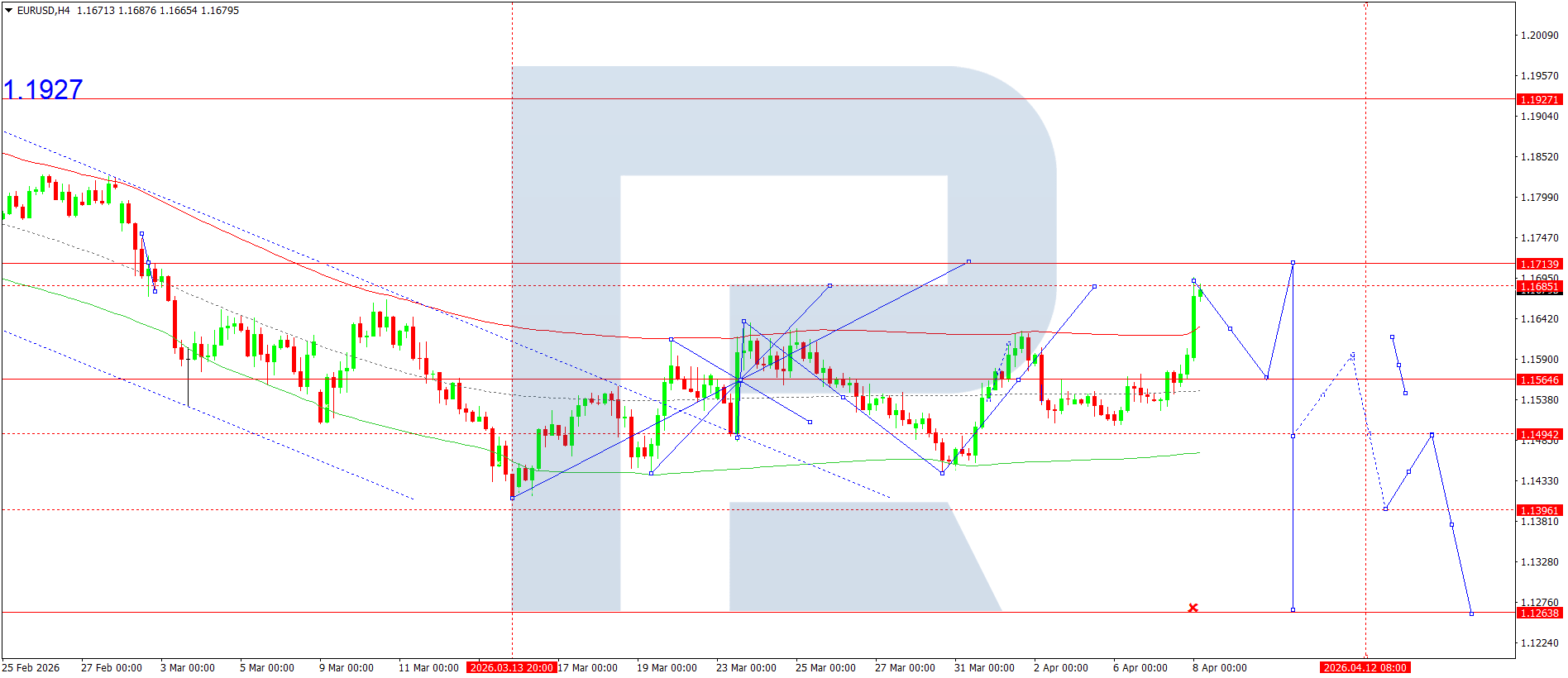Image resolution: width=1568 pixels, height=678 pixels.
Task: Select the 8 Apr 00:00 date axis label
Action: click(1219, 667)
